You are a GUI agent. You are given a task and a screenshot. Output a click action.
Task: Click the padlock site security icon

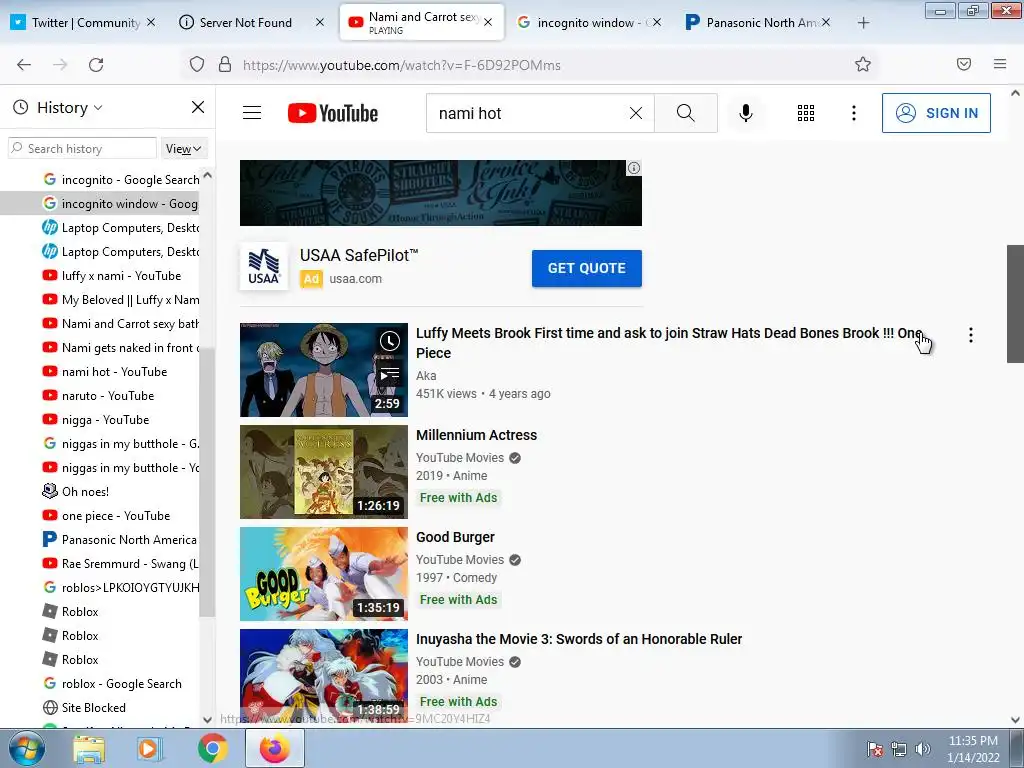click(225, 65)
